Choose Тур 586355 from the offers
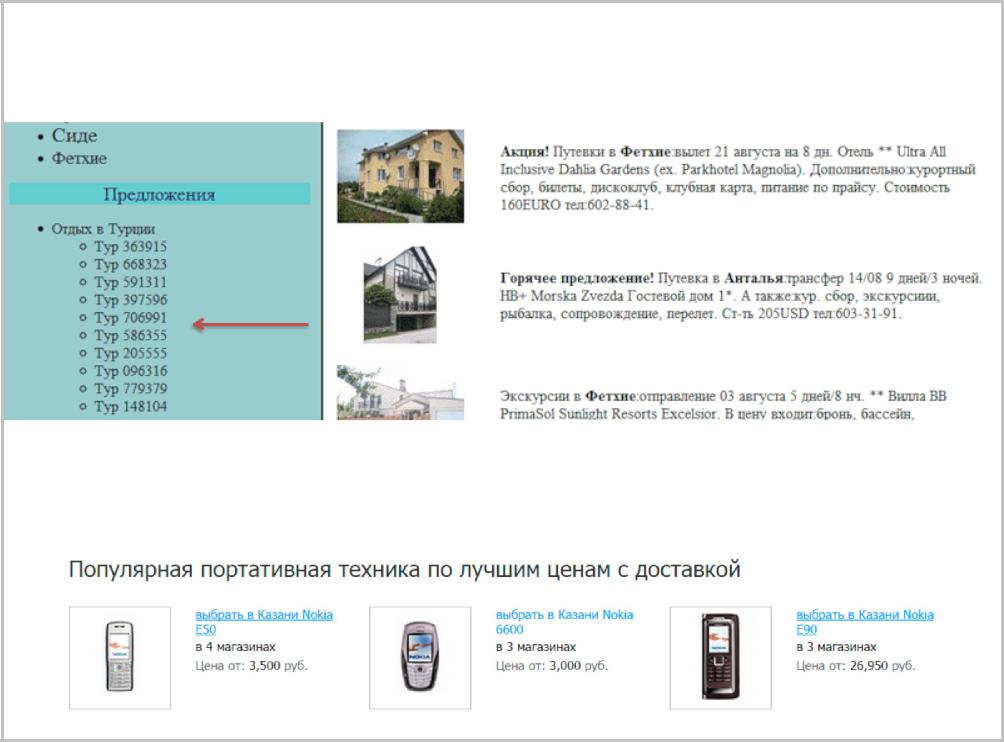 point(130,336)
